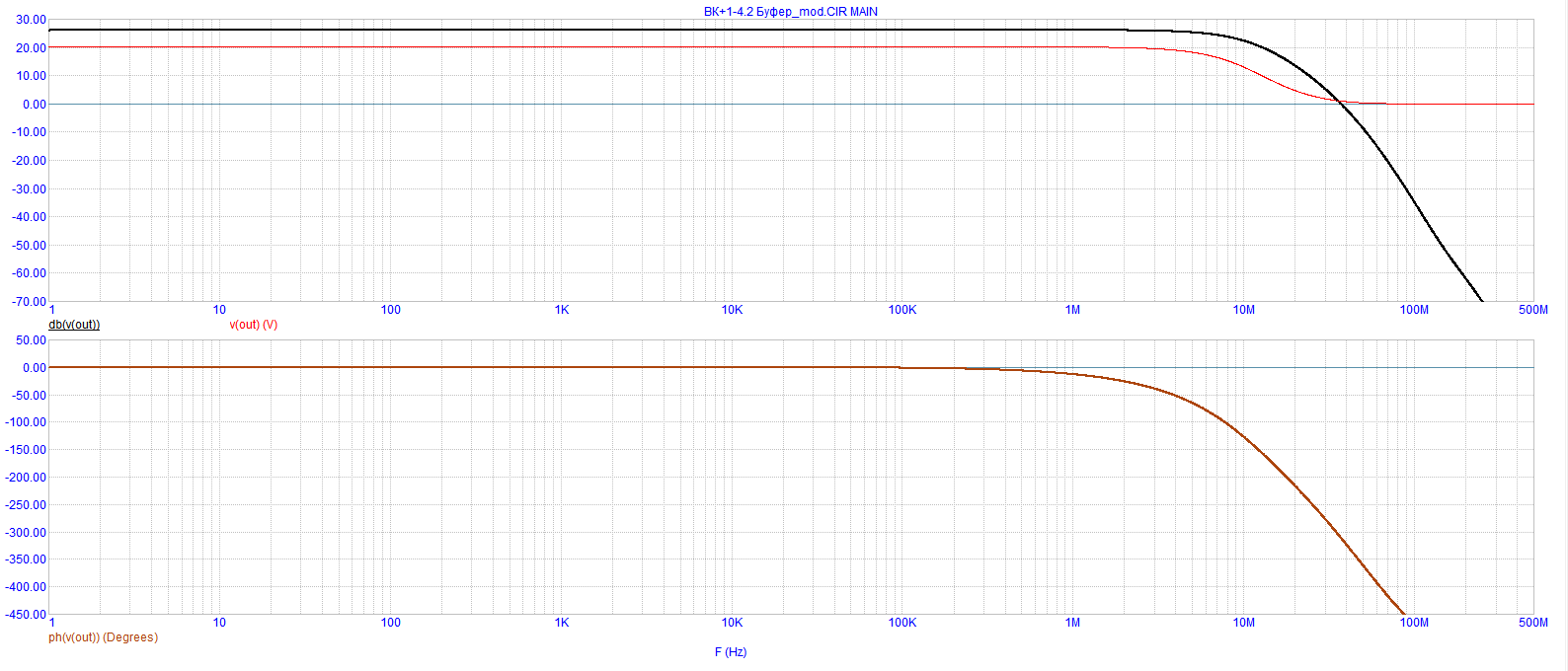Screen dimensions: 1568x671
Task: Click the 0.00 value on upper plot Y axis
Action: click(35, 104)
